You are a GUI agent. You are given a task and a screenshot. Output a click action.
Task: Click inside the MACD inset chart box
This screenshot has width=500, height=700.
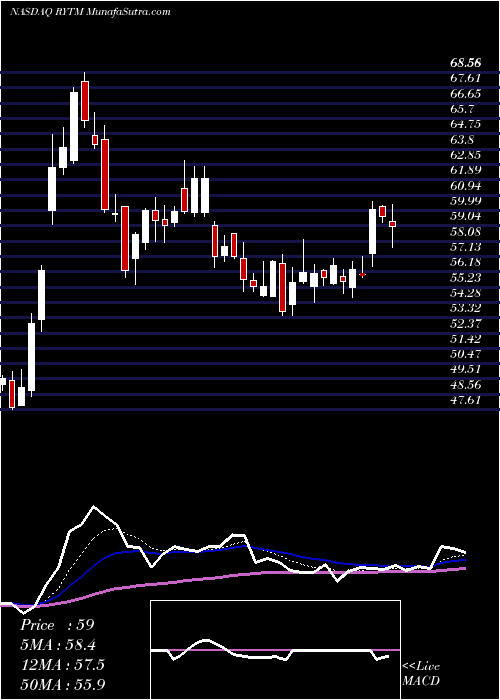point(275,650)
